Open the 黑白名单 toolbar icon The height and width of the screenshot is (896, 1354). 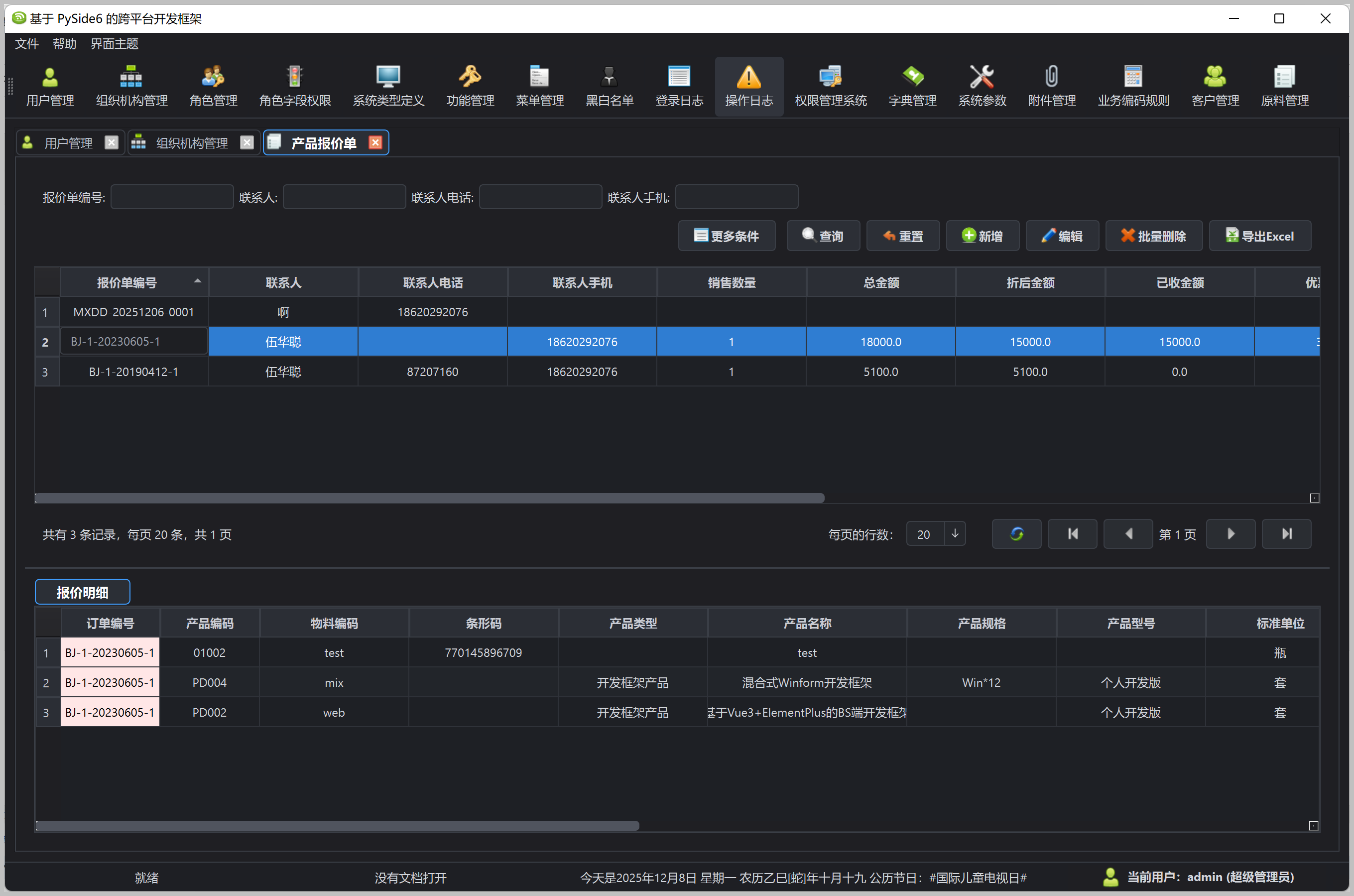pyautogui.click(x=609, y=86)
